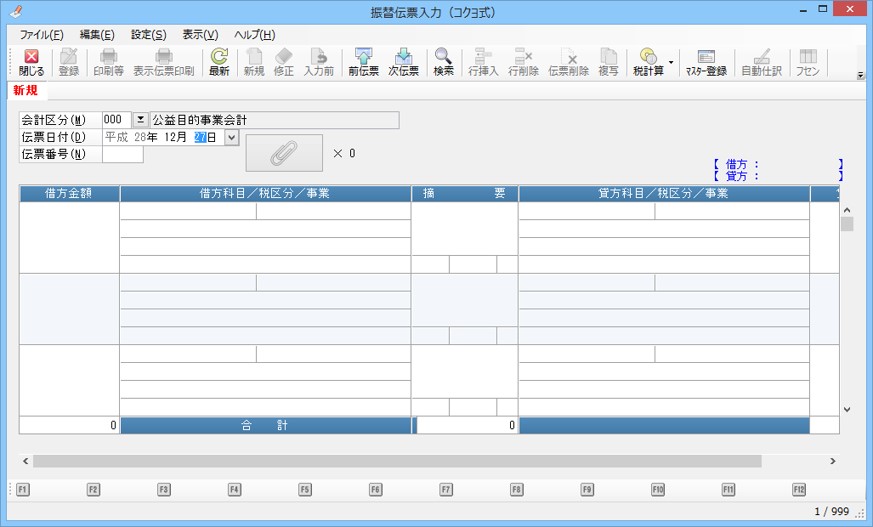Open ﾏｽﾀｰ登録 master registration
The height and width of the screenshot is (527, 873).
706,62
